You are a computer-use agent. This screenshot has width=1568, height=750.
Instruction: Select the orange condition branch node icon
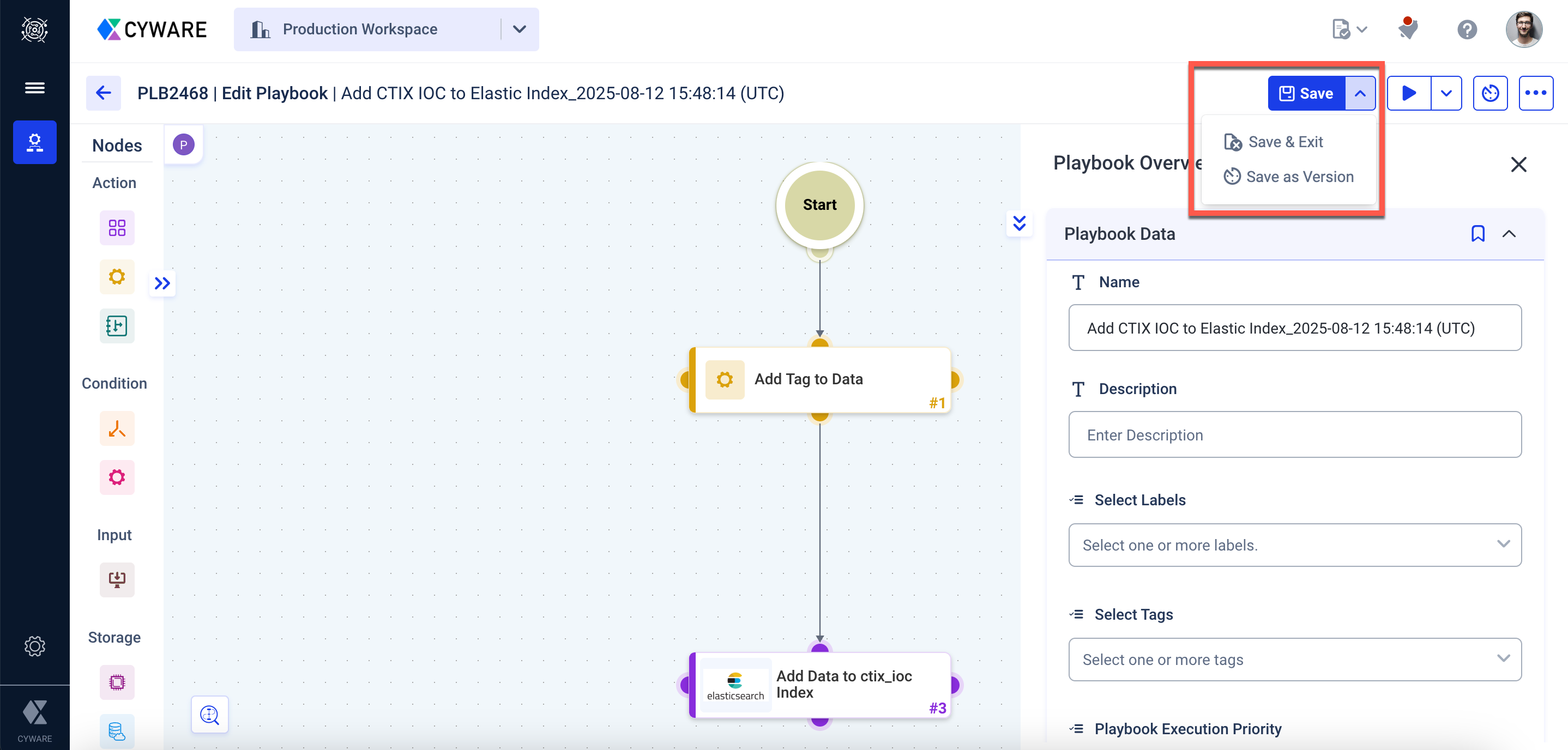coord(117,429)
